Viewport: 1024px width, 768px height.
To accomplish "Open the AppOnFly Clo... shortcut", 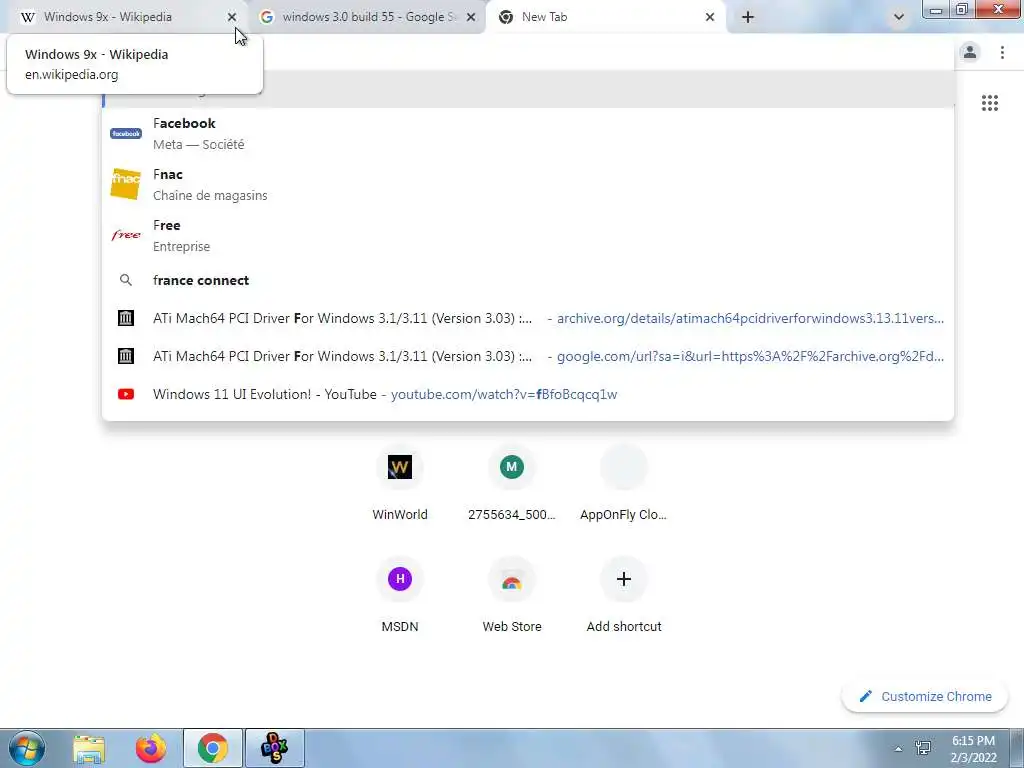I will click(624, 484).
